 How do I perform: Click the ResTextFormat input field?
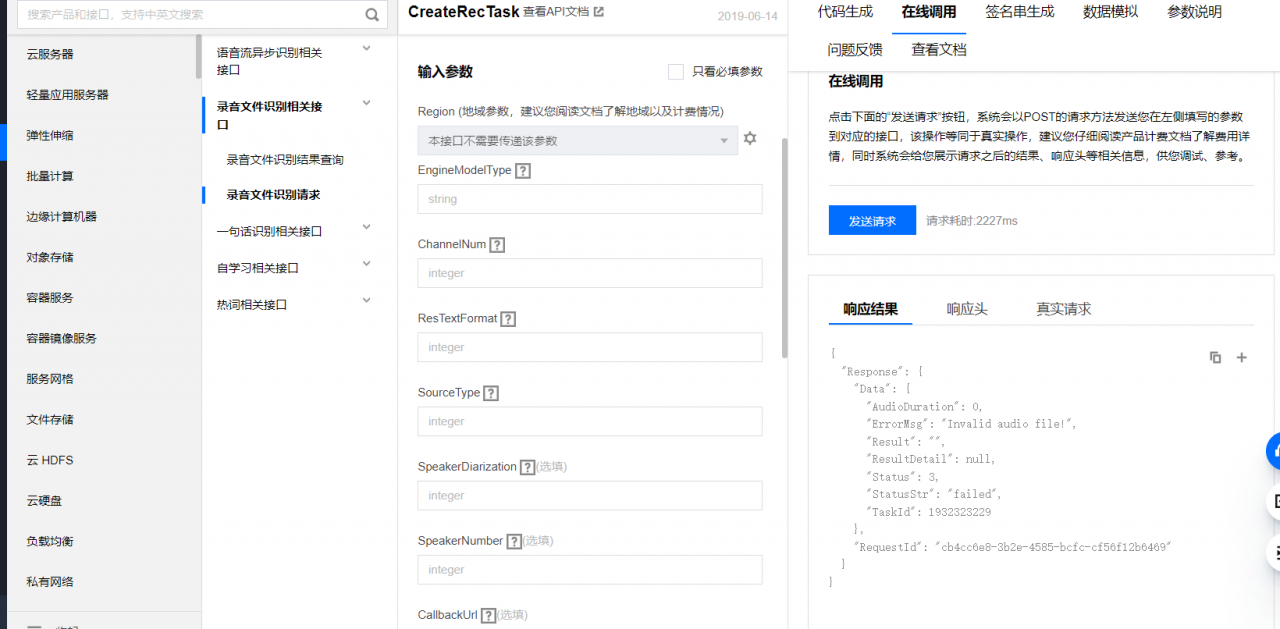point(589,347)
